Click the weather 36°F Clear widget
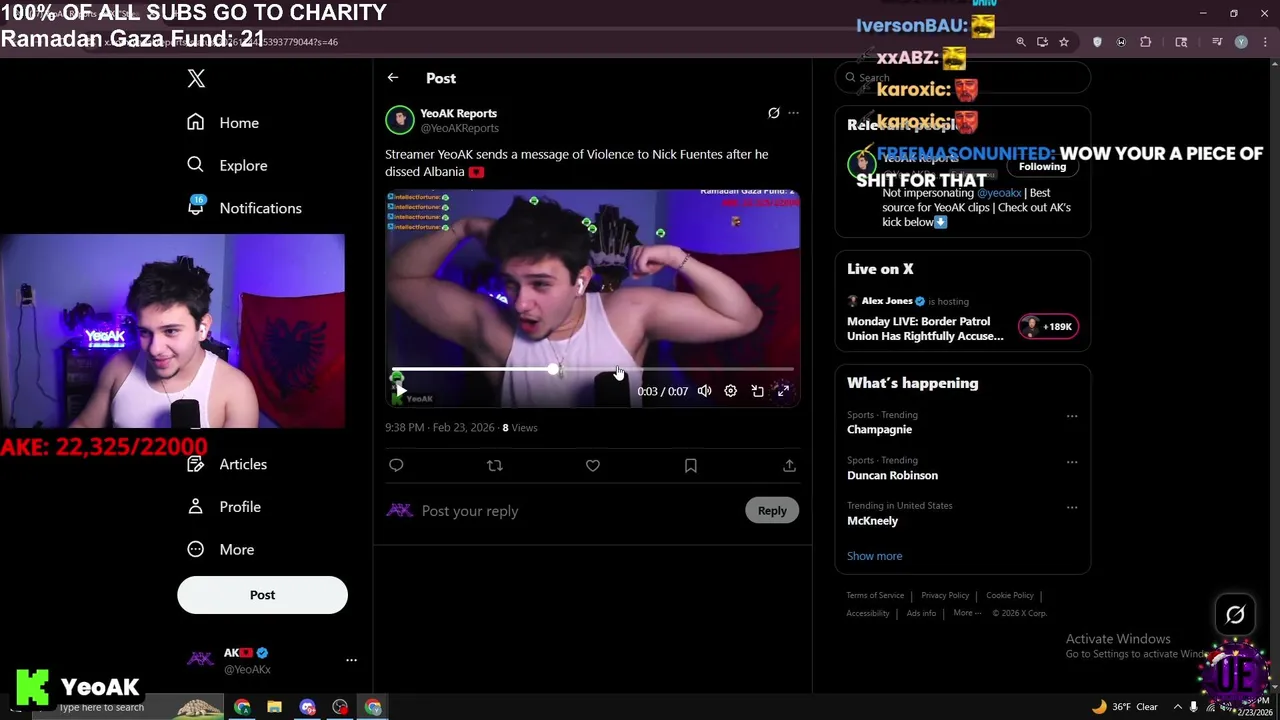The width and height of the screenshot is (1280, 720). [x=1125, y=707]
